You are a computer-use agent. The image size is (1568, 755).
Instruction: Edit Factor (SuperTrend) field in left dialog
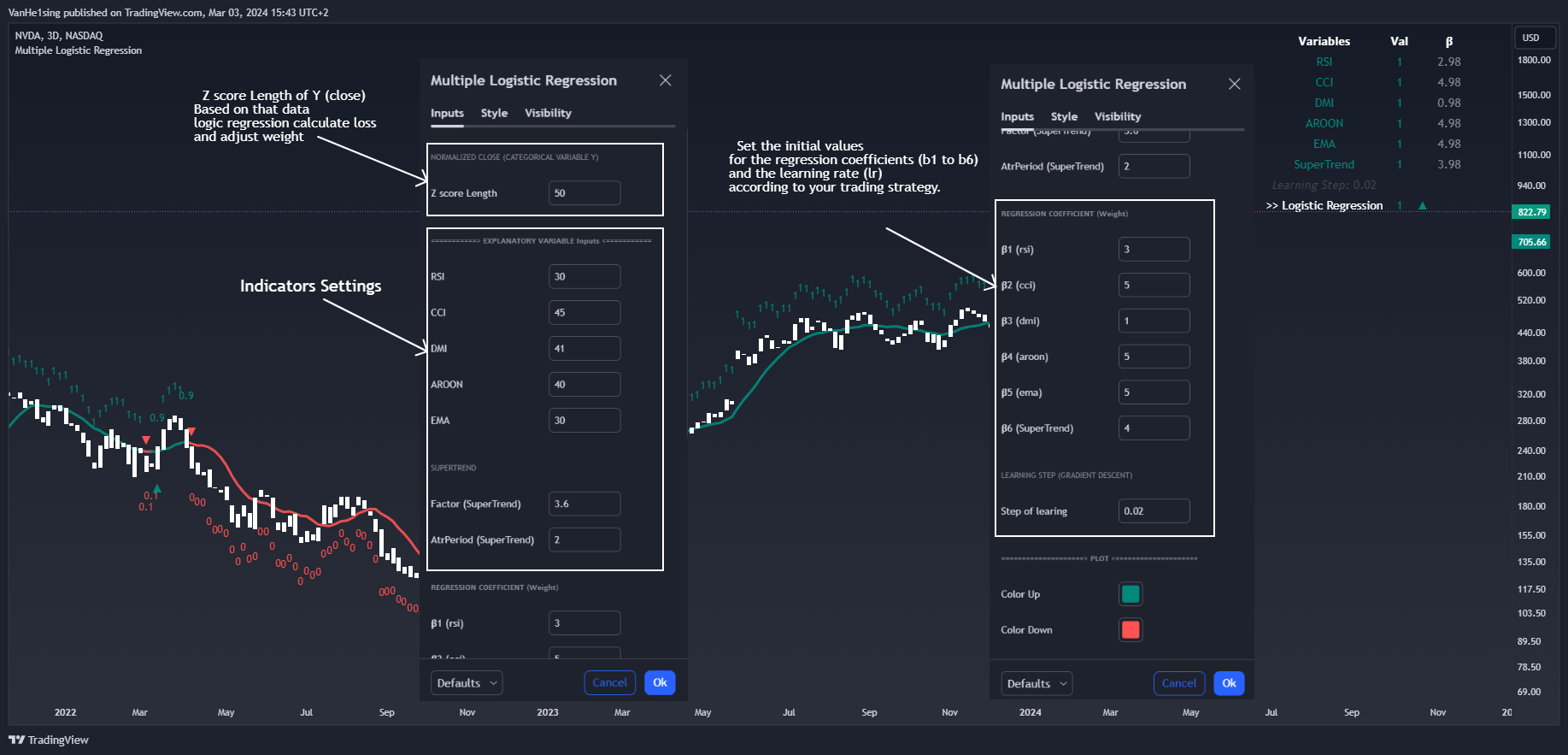pos(584,504)
